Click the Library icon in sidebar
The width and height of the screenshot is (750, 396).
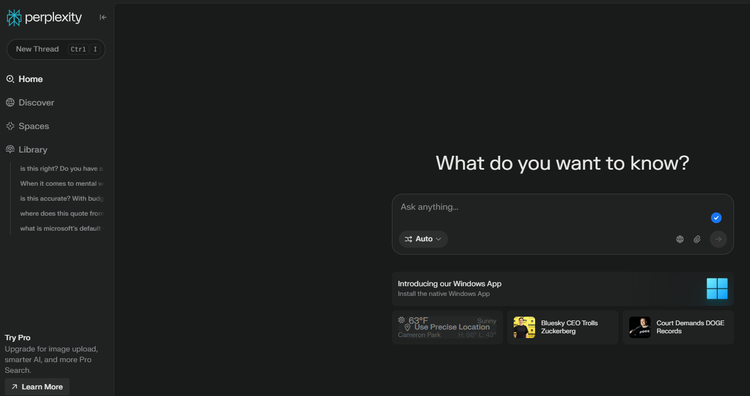10,150
